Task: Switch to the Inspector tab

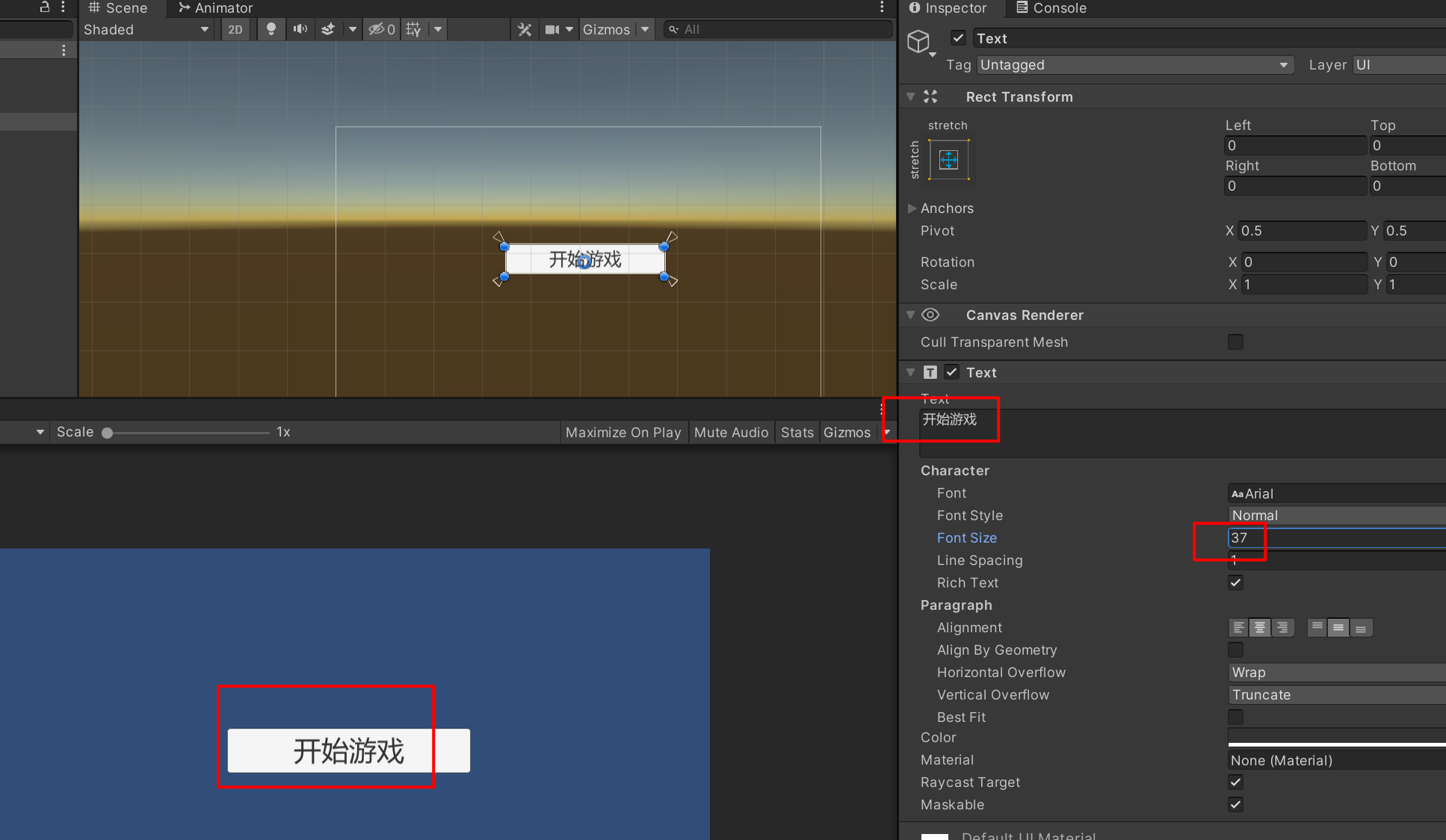Action: point(948,8)
